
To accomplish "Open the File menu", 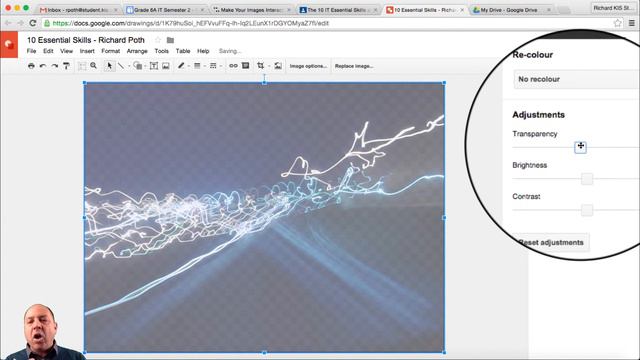I will click(x=31, y=51).
